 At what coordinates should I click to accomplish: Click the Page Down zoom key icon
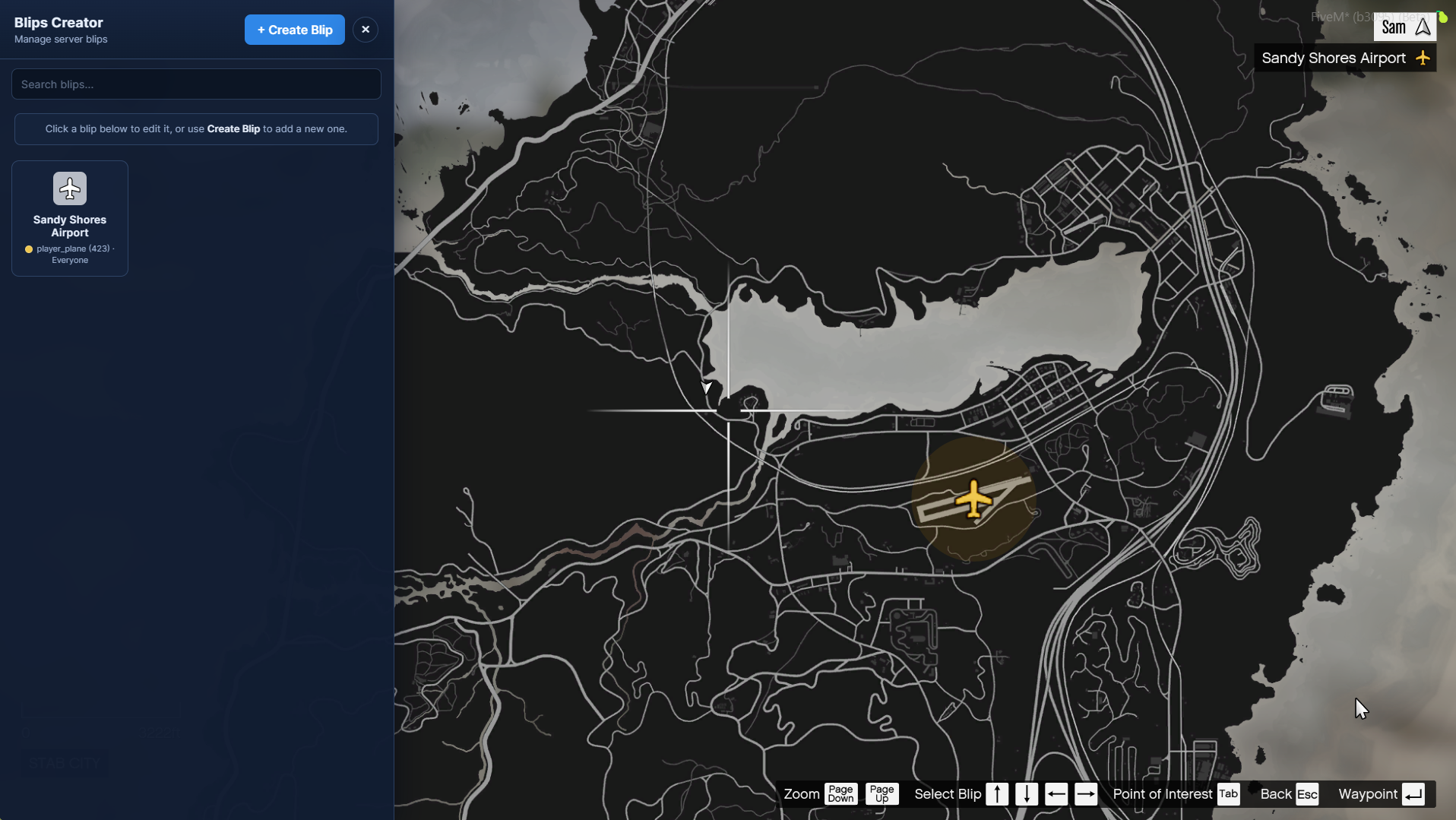coord(840,794)
